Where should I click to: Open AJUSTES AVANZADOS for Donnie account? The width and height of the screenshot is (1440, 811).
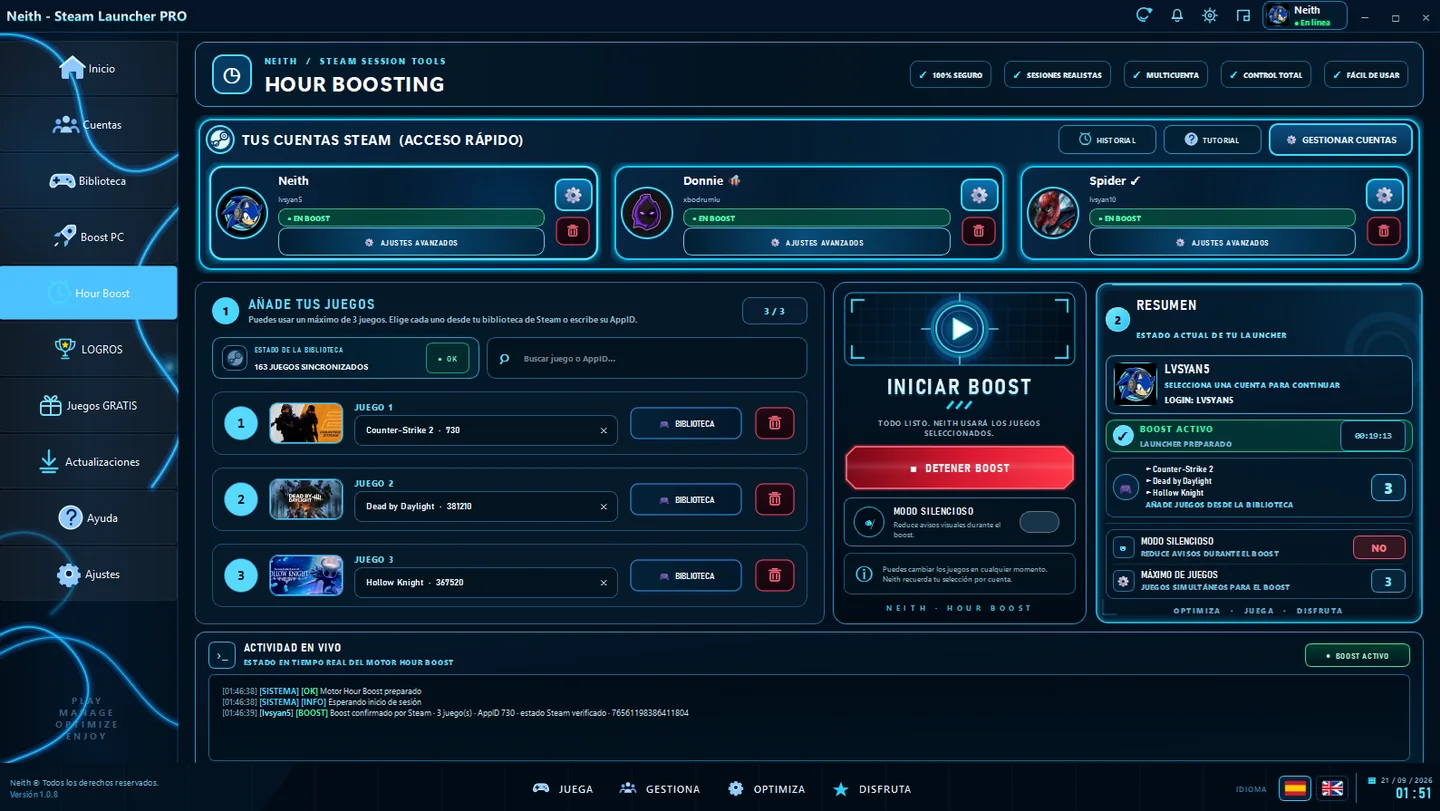coord(817,243)
